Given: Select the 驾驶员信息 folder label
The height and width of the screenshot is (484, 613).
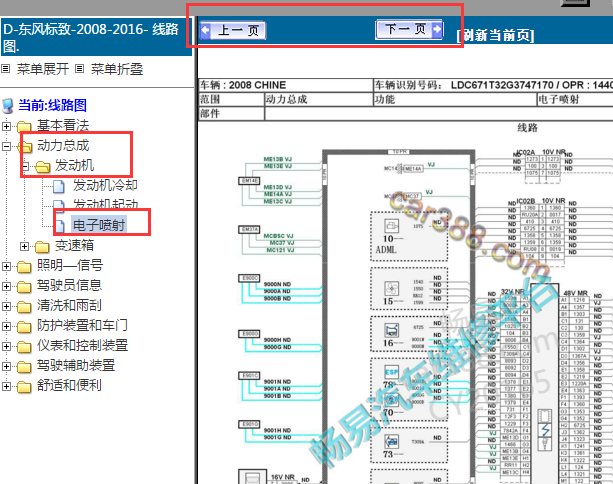Looking at the screenshot, I should click(70, 285).
